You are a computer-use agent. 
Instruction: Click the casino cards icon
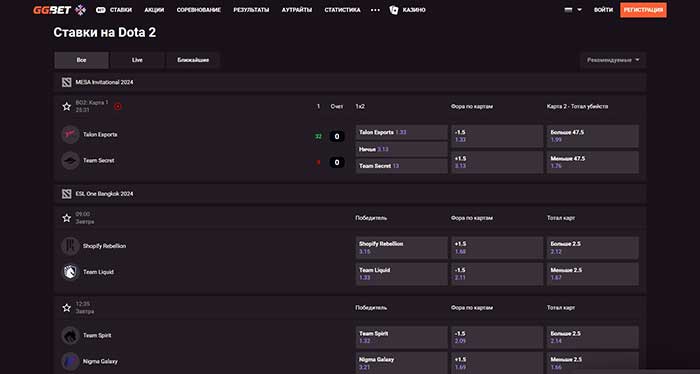[x=394, y=10]
